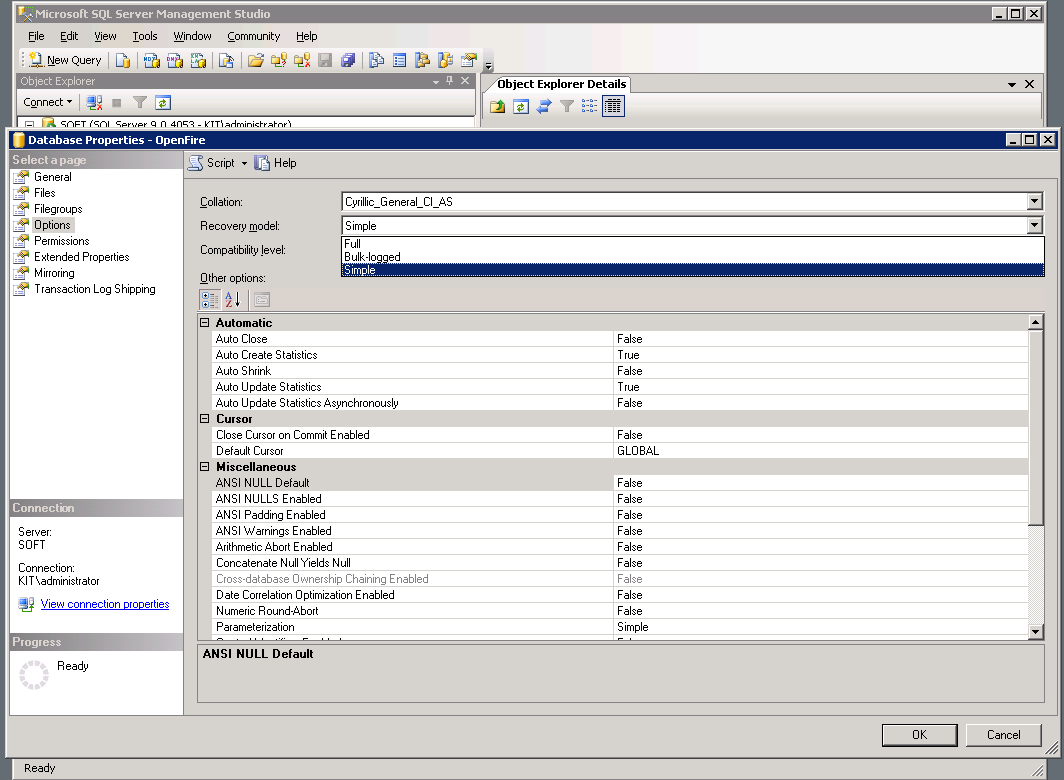Screen dimensions: 1064x780
Task: Click the Summary list toolbar icon
Action: pyautogui.click(x=400, y=60)
